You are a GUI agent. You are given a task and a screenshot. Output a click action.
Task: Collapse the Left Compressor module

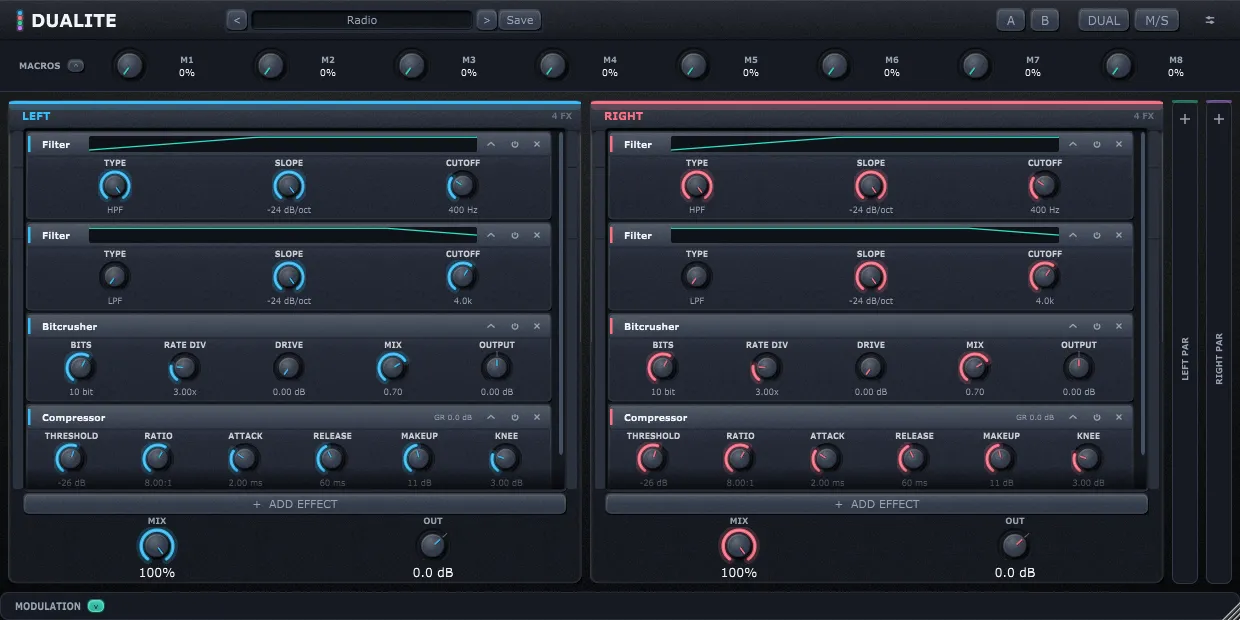(x=491, y=417)
